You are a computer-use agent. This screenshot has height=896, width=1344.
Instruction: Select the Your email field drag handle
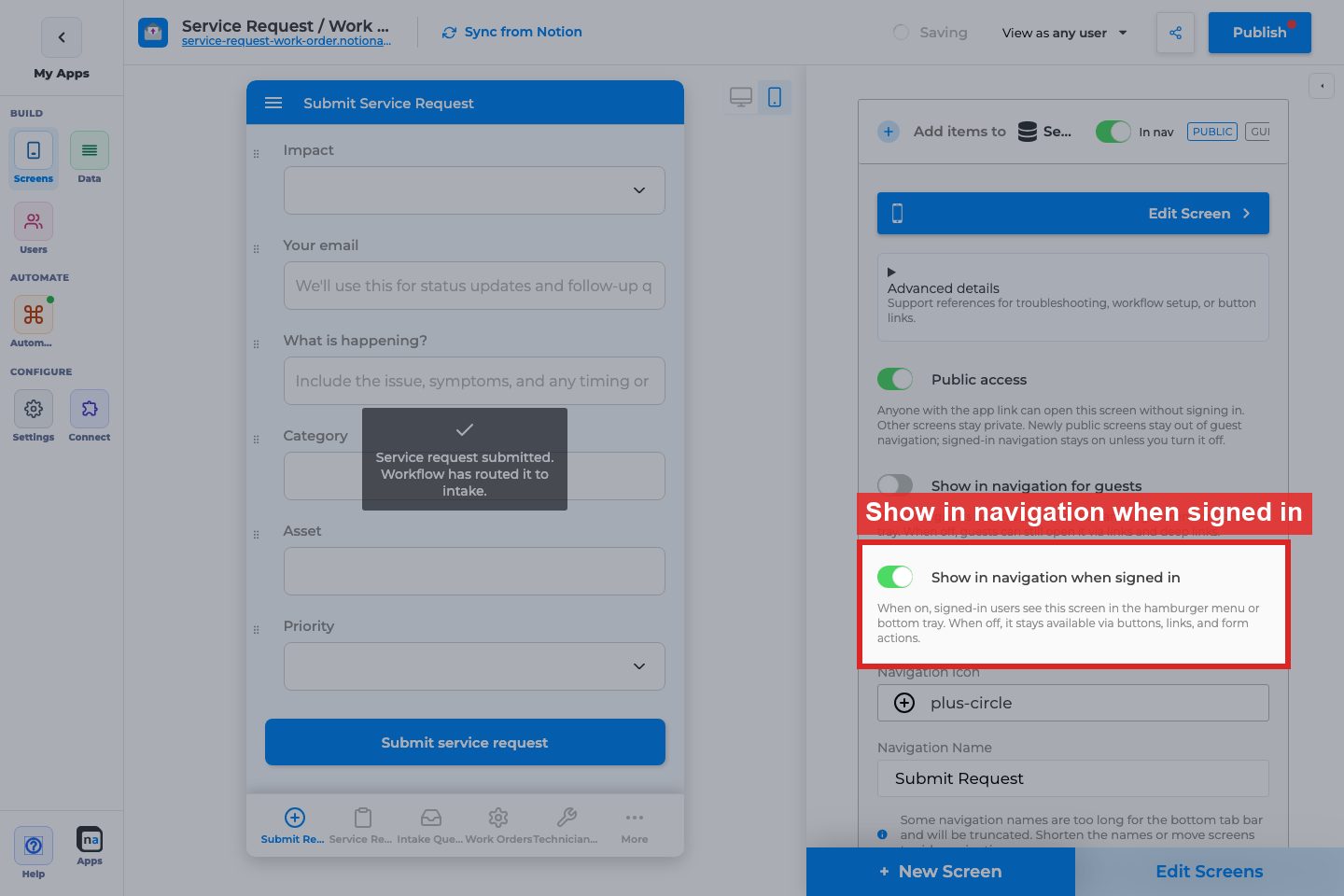256,249
